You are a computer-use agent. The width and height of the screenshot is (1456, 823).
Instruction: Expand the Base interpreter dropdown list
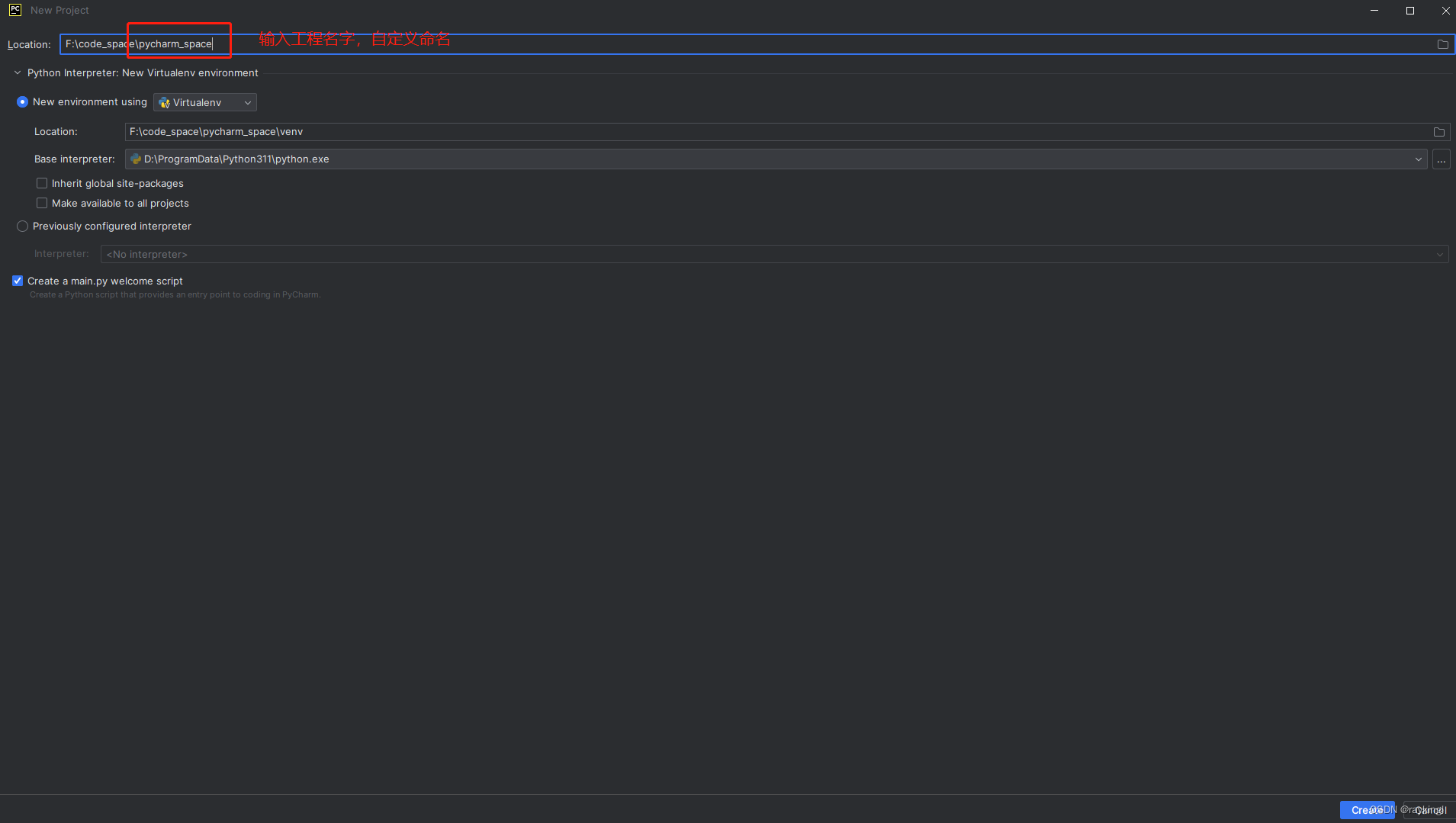1418,159
